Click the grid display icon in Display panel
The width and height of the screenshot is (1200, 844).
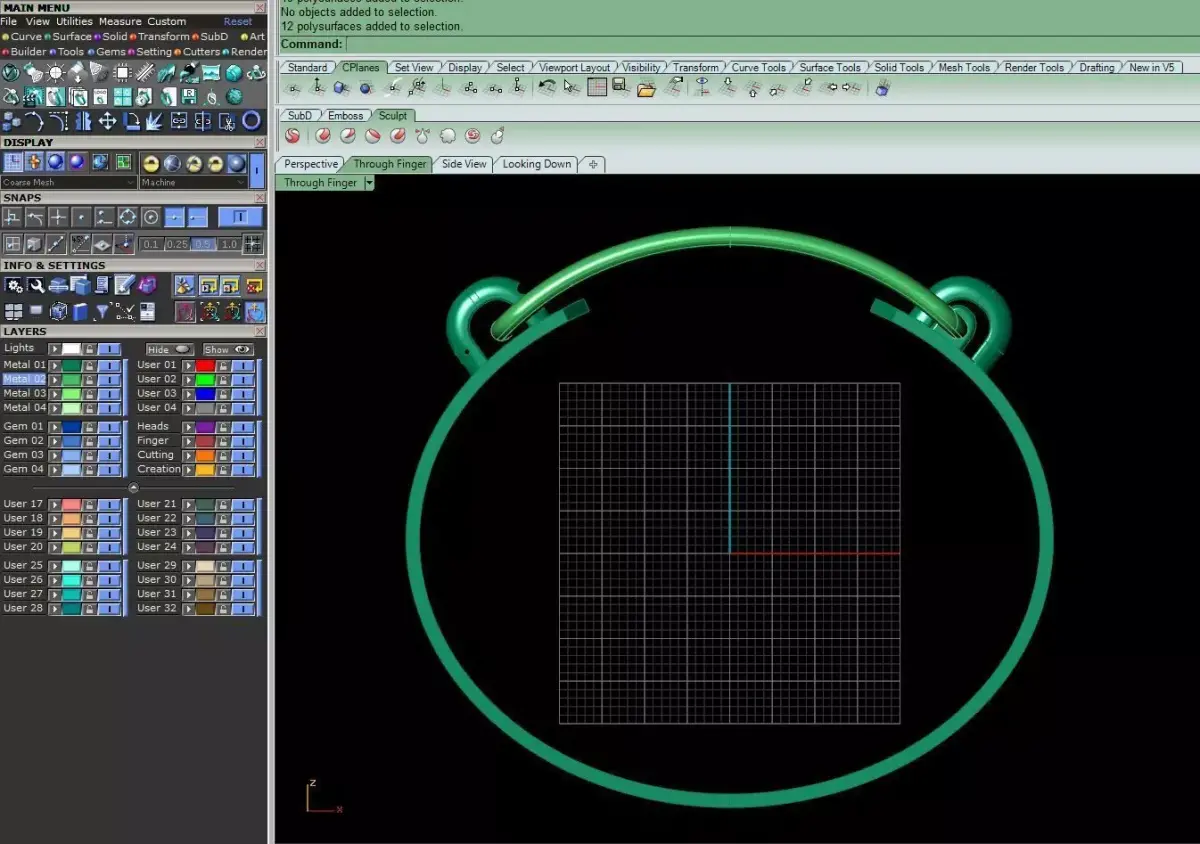pos(13,163)
